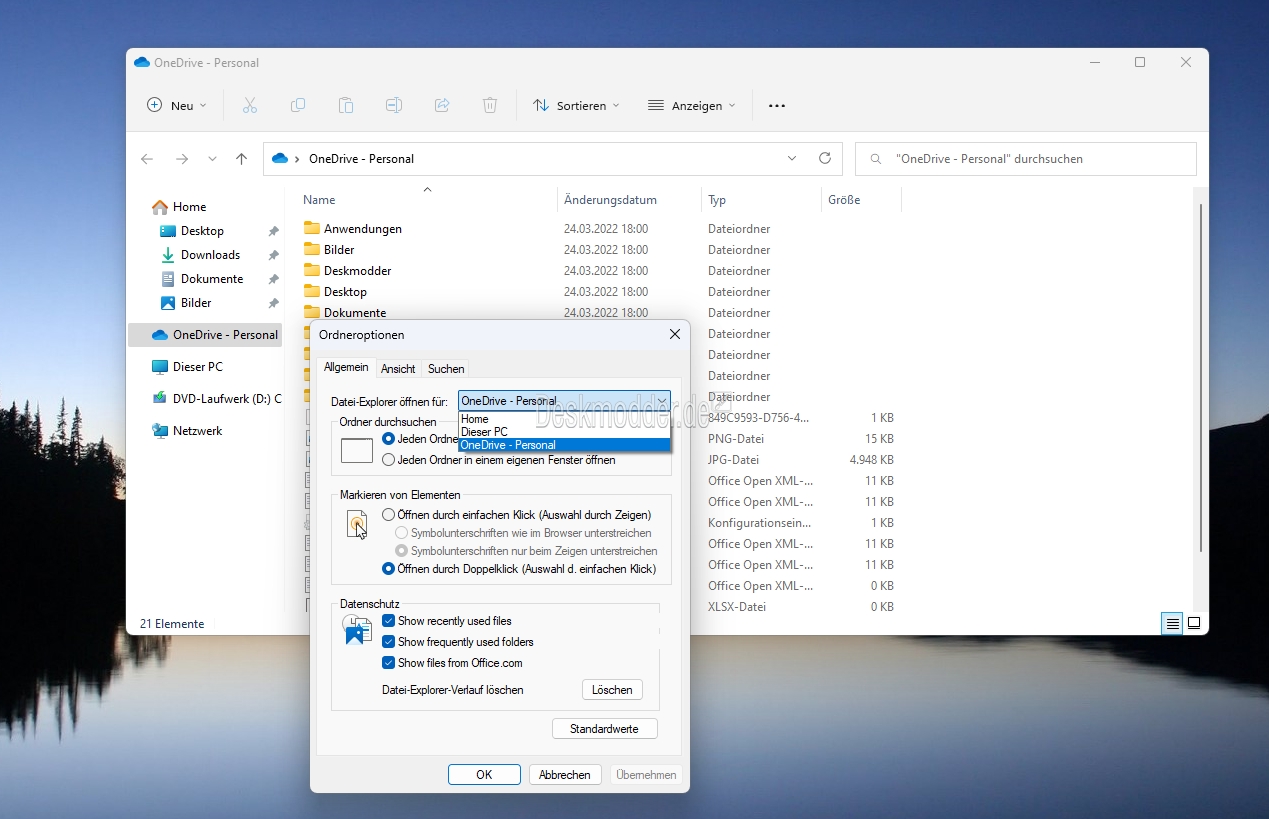
Task: Click the Standardwerte button
Action: point(604,729)
